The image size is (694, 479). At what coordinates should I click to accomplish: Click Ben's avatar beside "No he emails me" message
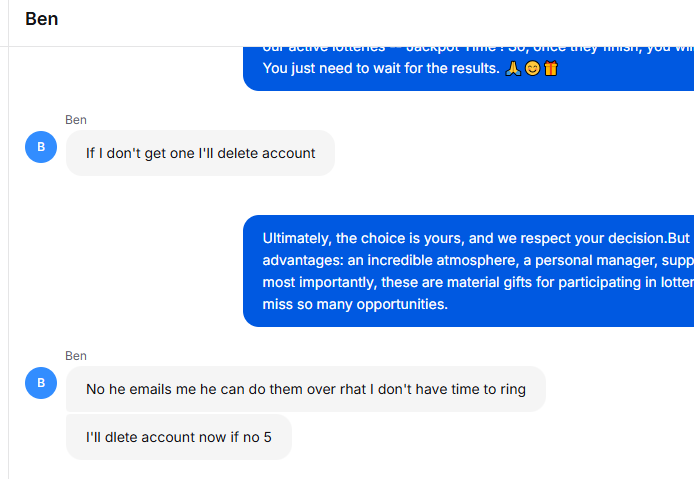(x=41, y=383)
